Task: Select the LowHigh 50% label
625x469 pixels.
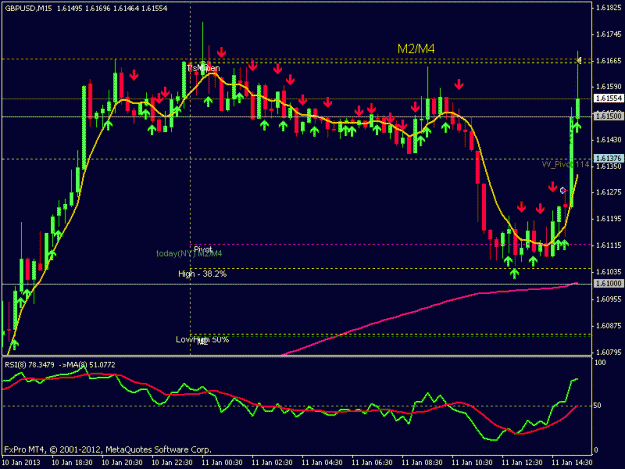Action: tap(202, 339)
